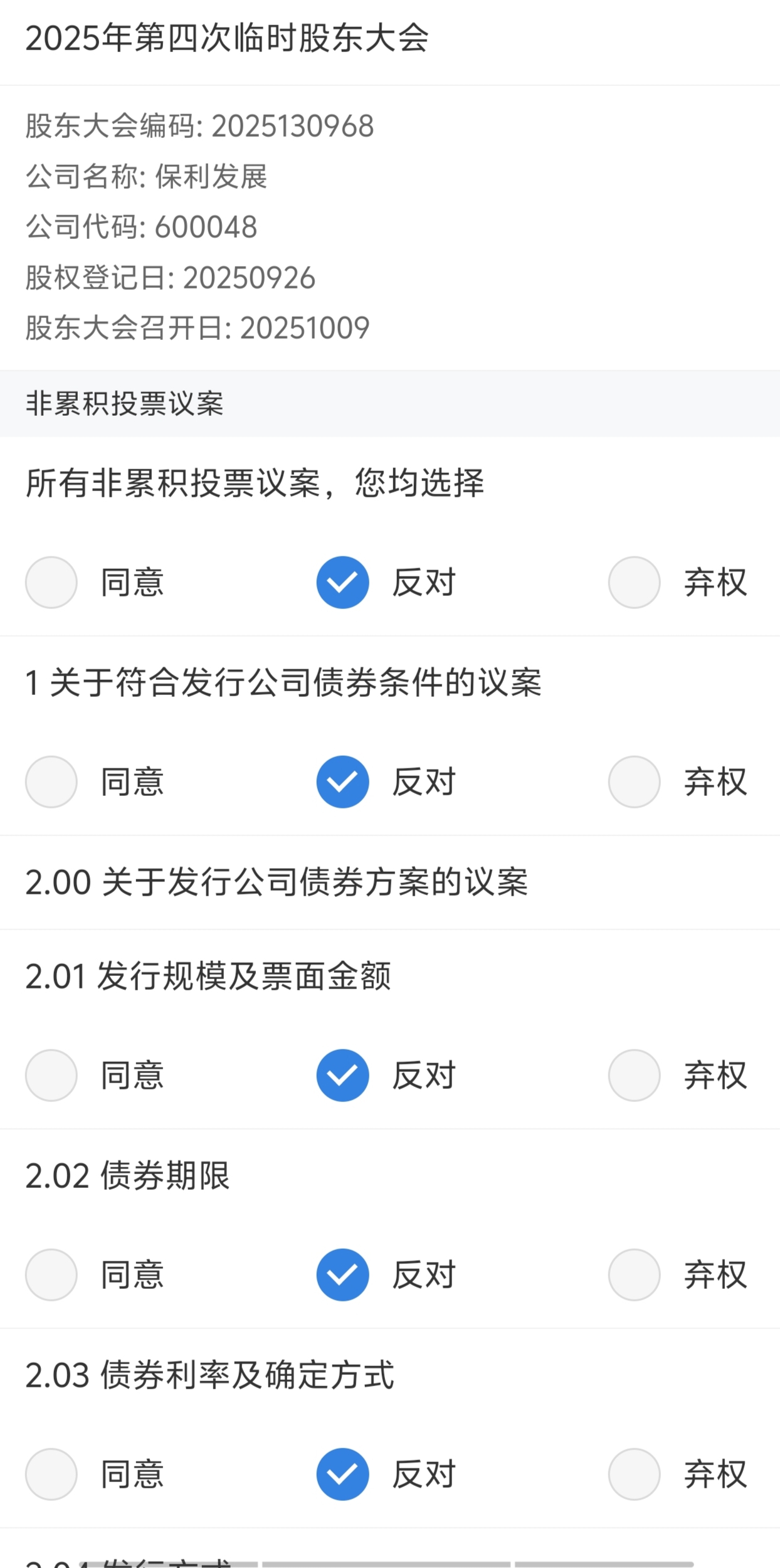This screenshot has width=780, height=1568.
Task: Choose 反对 for all non-cumulative proposals
Action: (342, 582)
